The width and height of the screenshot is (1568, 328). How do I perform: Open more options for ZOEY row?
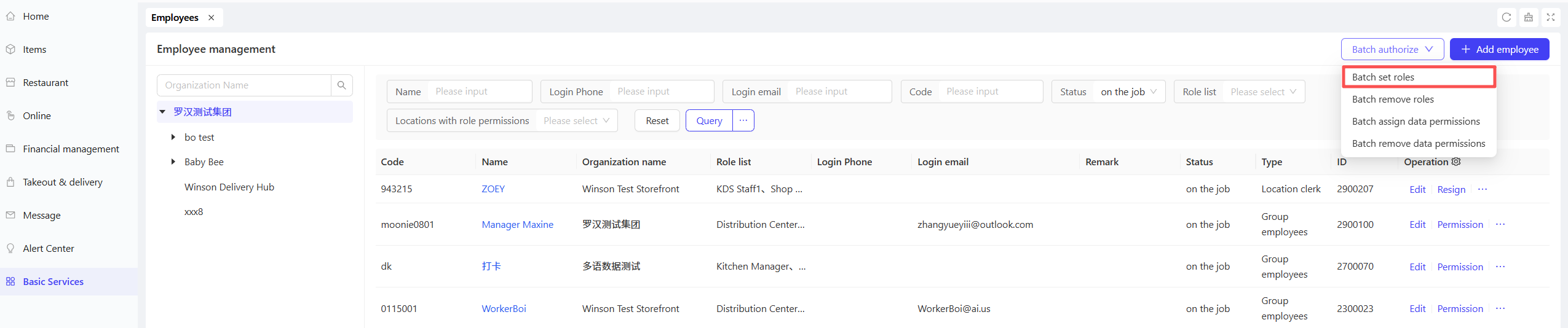(x=1482, y=189)
